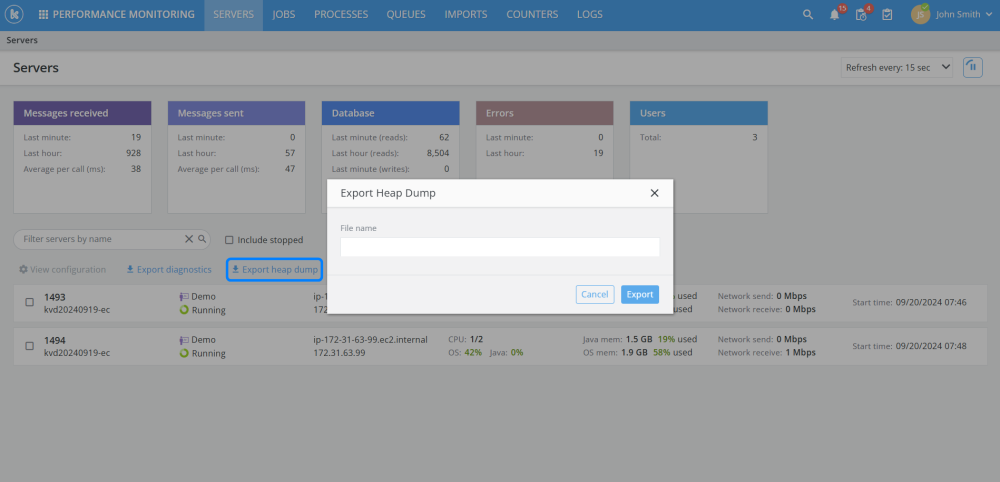
Task: Open the Queues tab
Action: 406,15
